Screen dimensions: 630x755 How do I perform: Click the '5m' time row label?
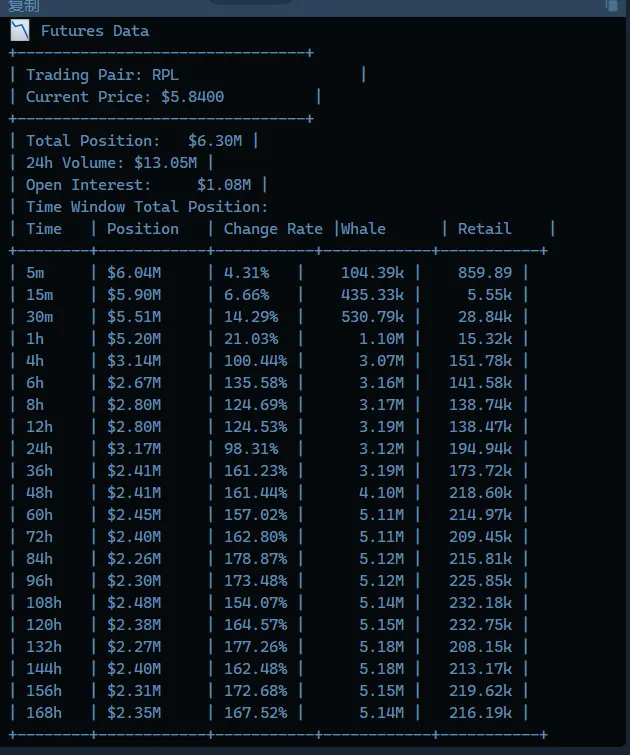[35, 273]
